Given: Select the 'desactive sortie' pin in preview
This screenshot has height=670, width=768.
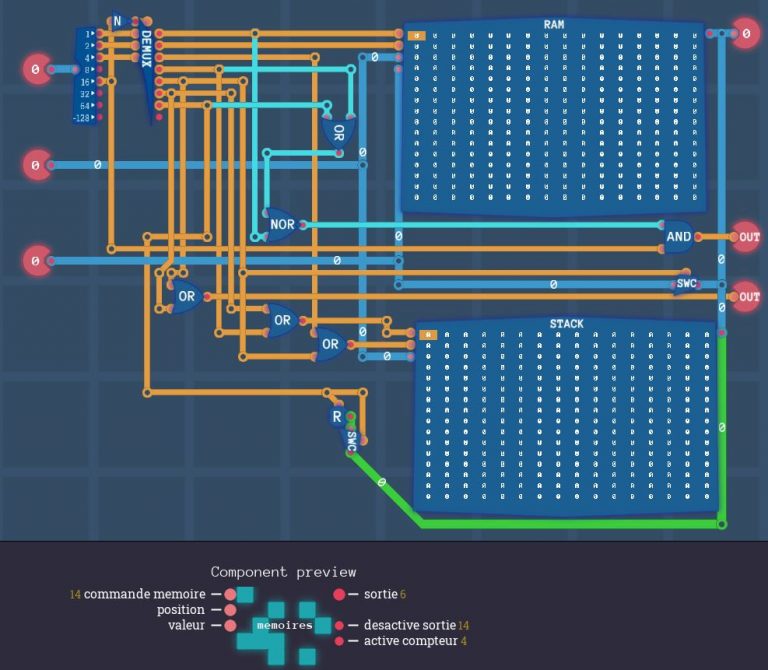Looking at the screenshot, I should point(339,625).
